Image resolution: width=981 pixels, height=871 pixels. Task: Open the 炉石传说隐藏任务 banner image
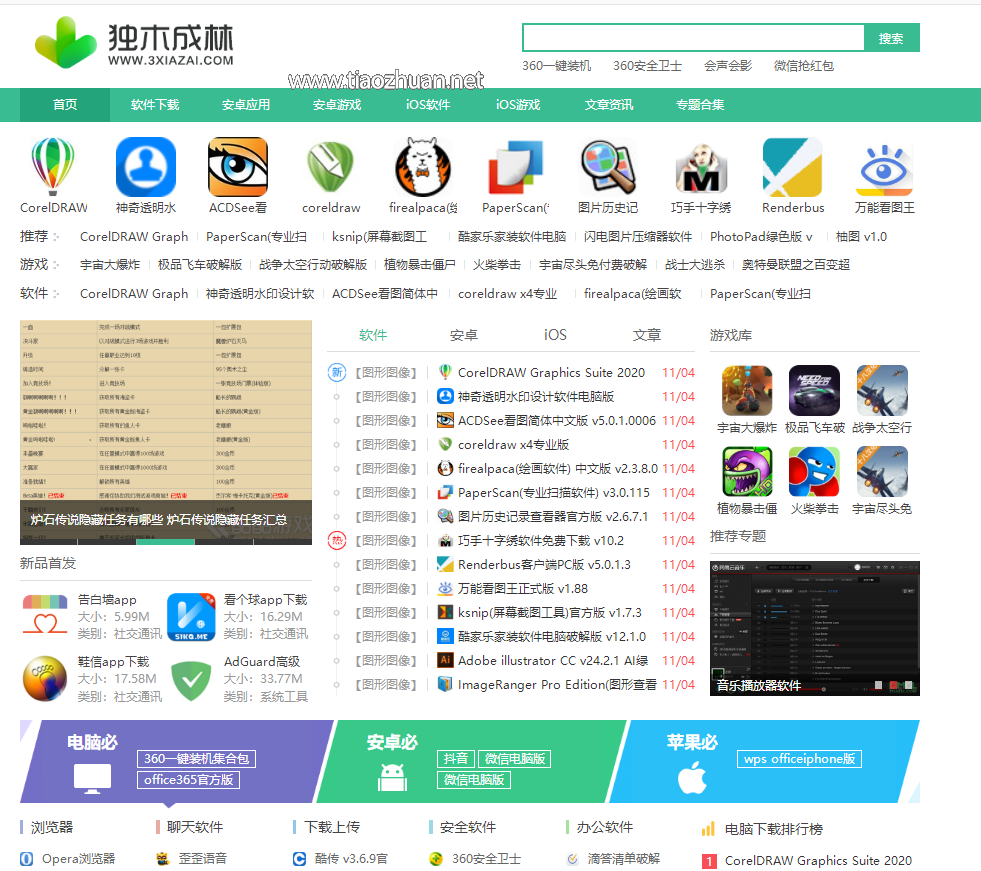166,432
